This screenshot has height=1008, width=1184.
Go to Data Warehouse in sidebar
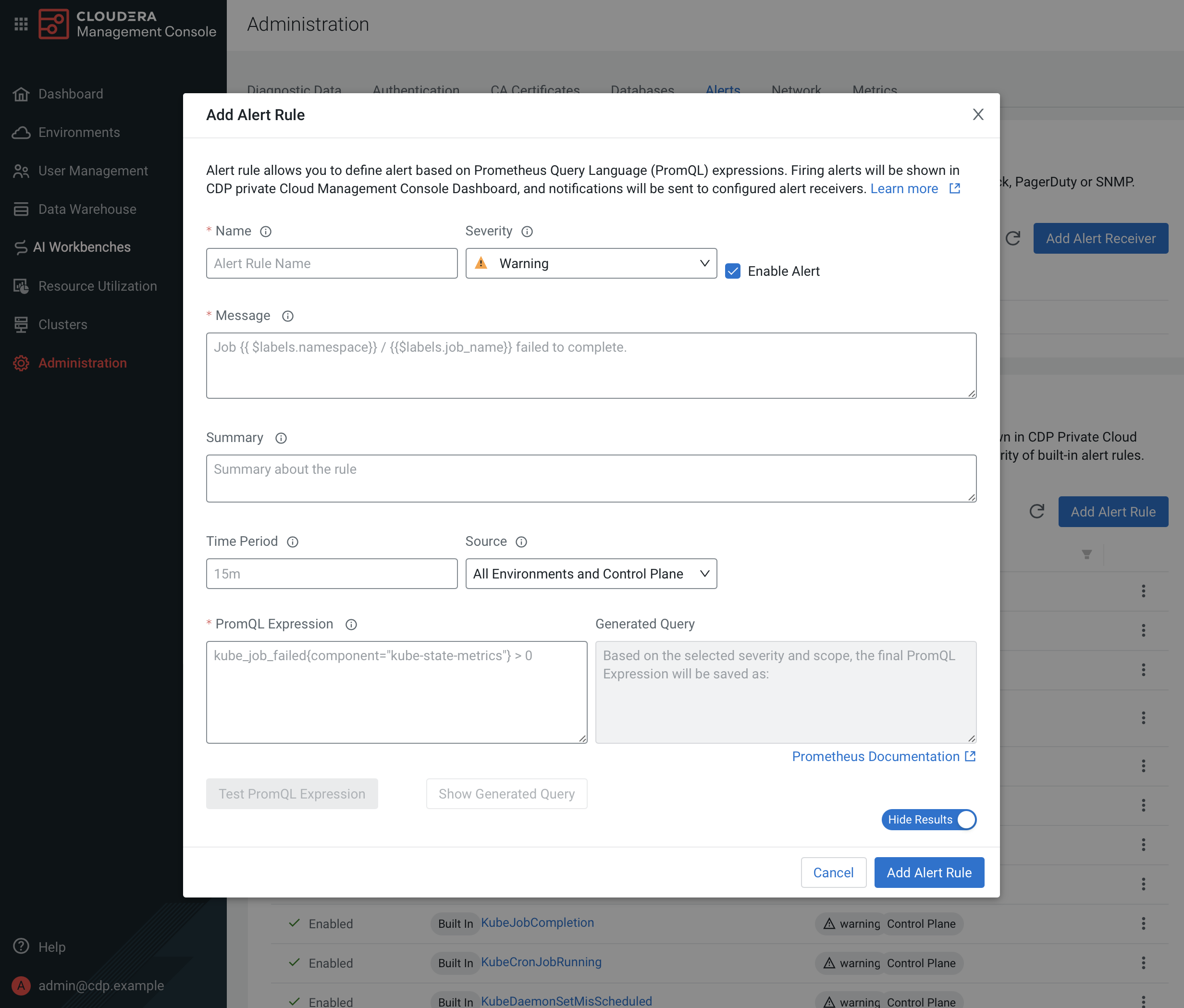coord(87,209)
